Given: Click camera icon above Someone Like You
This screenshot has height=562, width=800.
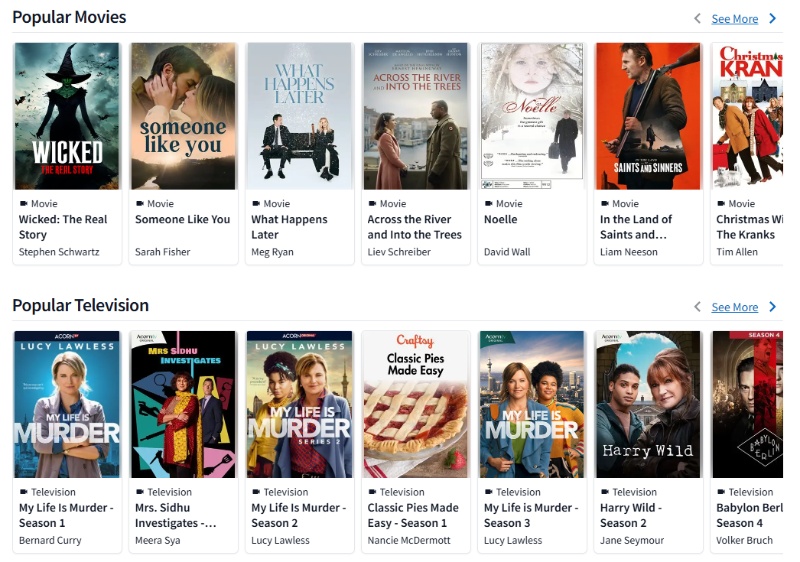Looking at the screenshot, I should pyautogui.click(x=140, y=203).
